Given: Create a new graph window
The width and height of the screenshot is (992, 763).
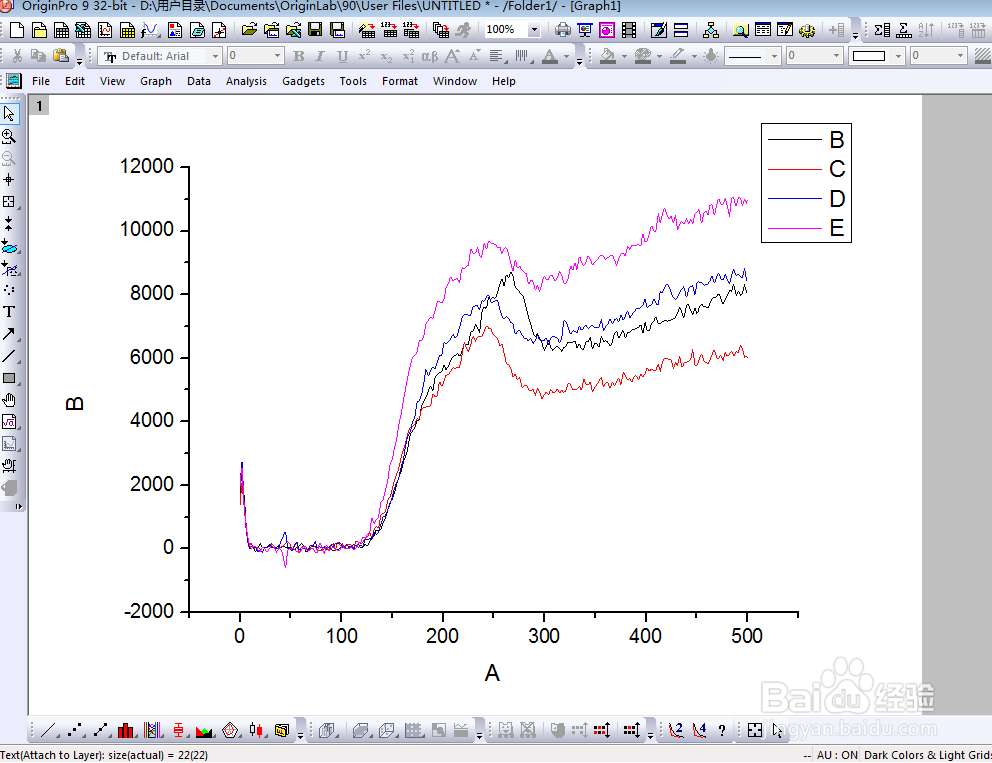Looking at the screenshot, I should pyautogui.click(x=105, y=30).
